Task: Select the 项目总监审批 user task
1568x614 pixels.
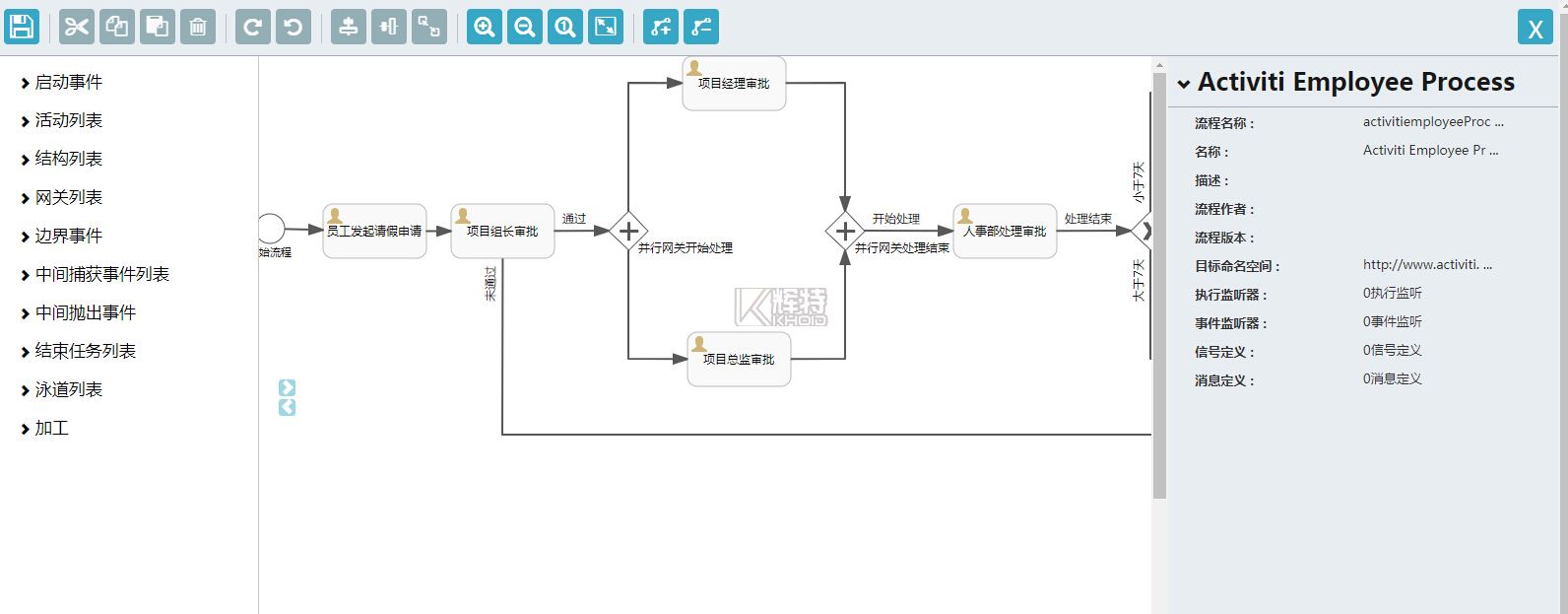Action: click(739, 360)
